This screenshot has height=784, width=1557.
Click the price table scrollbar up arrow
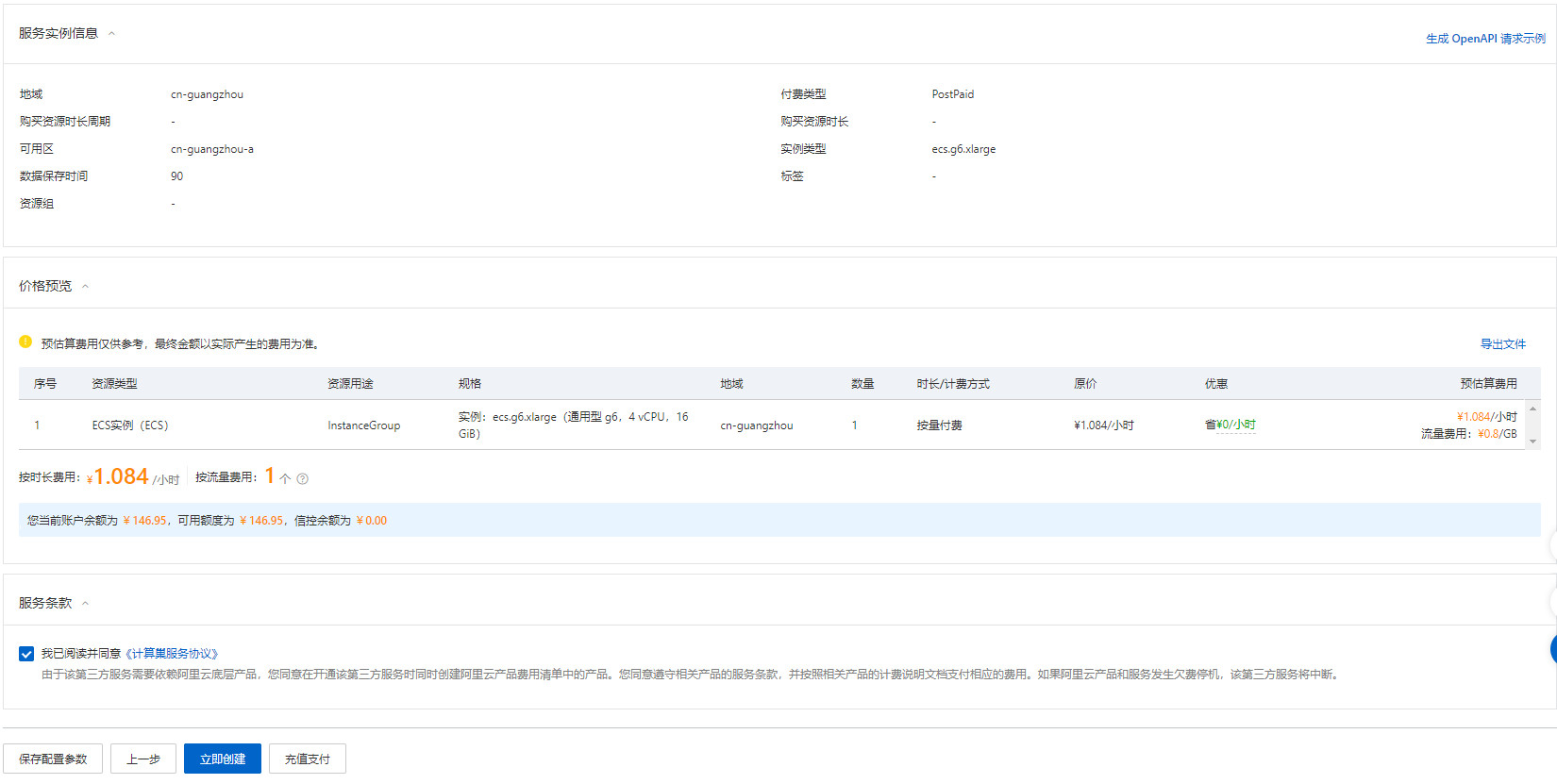click(1532, 409)
